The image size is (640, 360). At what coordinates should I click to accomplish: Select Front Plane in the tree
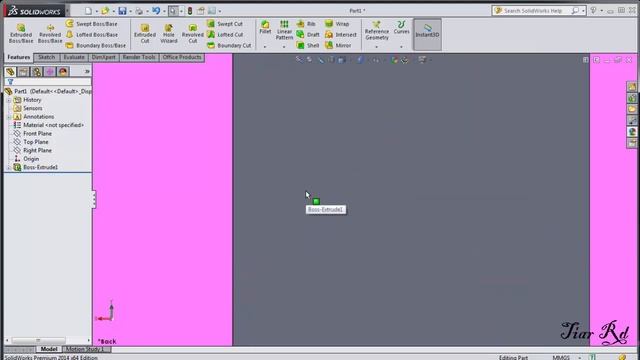click(x=38, y=133)
